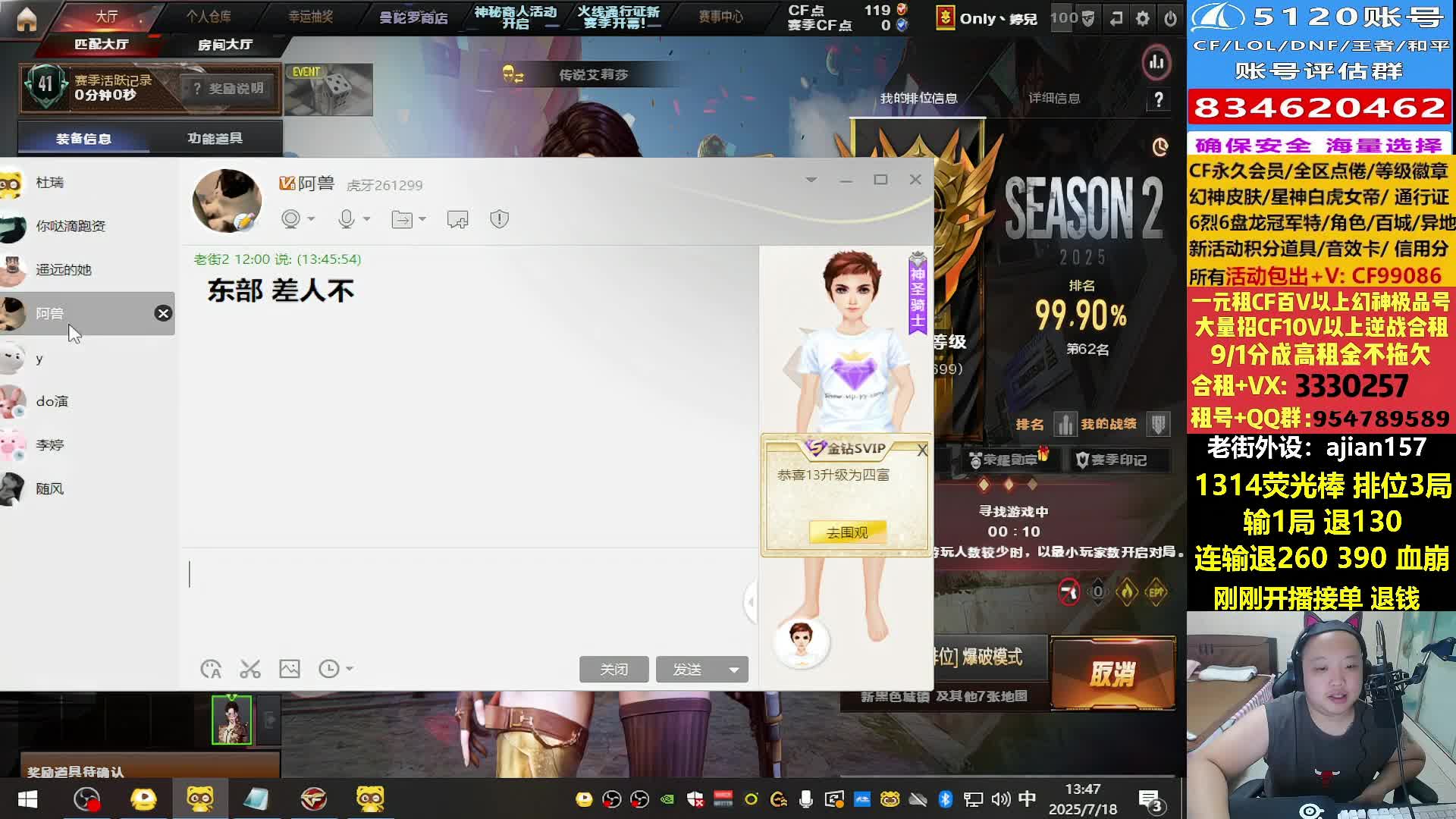Click the character thumbnail with the green border

point(231,720)
